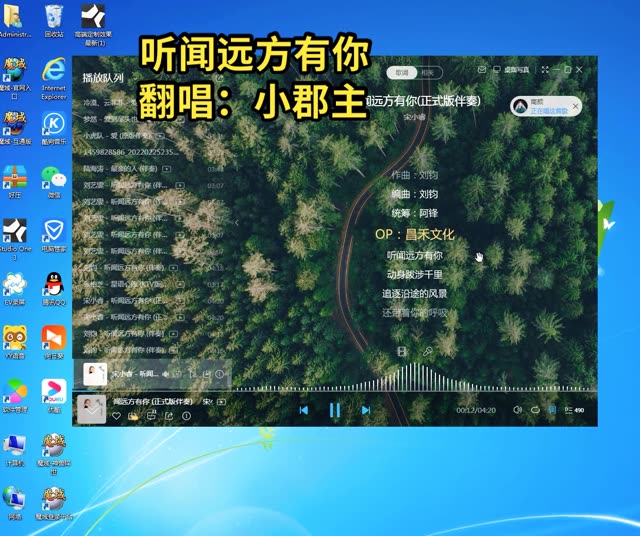
Task: Open the 酷狗音乐 desktop shortcut
Action: click(53, 129)
